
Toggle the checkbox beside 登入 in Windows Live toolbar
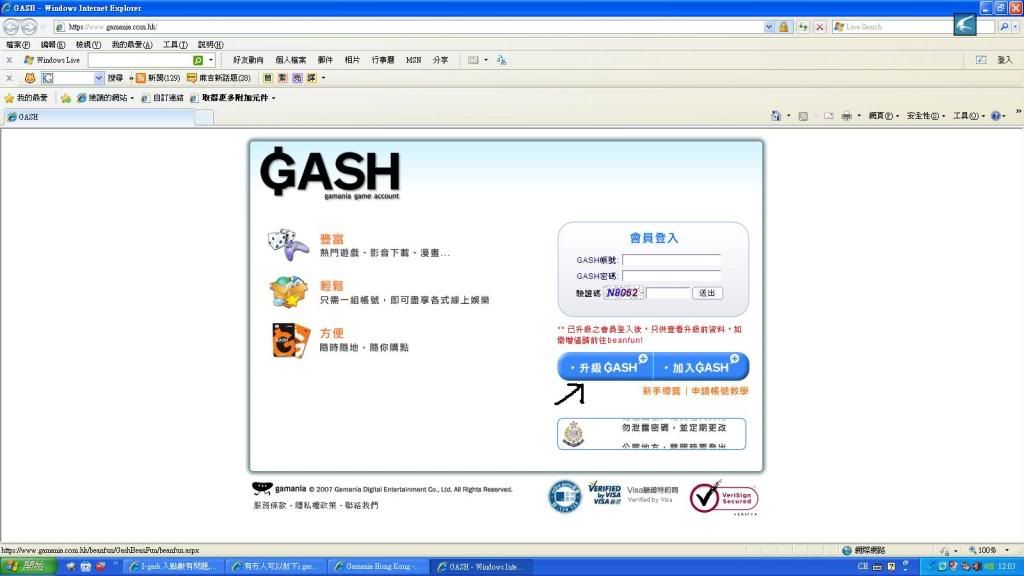pyautogui.click(x=981, y=60)
